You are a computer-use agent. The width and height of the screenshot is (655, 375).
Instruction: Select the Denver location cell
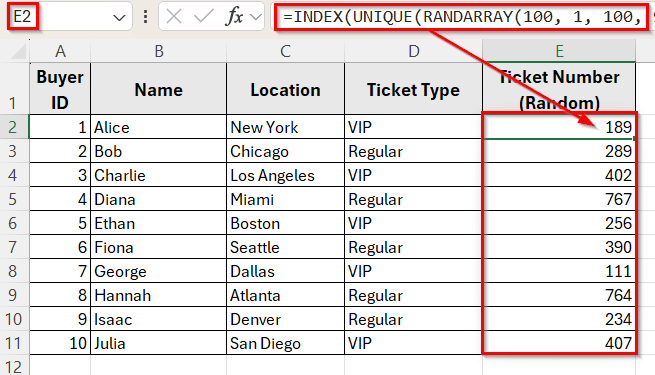click(285, 319)
